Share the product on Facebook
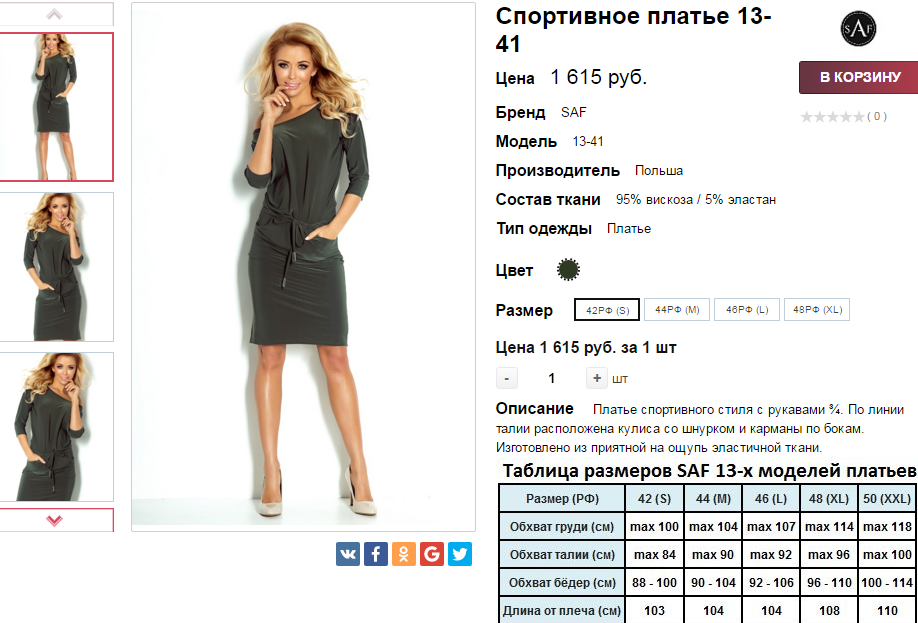Screen dimensions: 918x623 click(376, 553)
